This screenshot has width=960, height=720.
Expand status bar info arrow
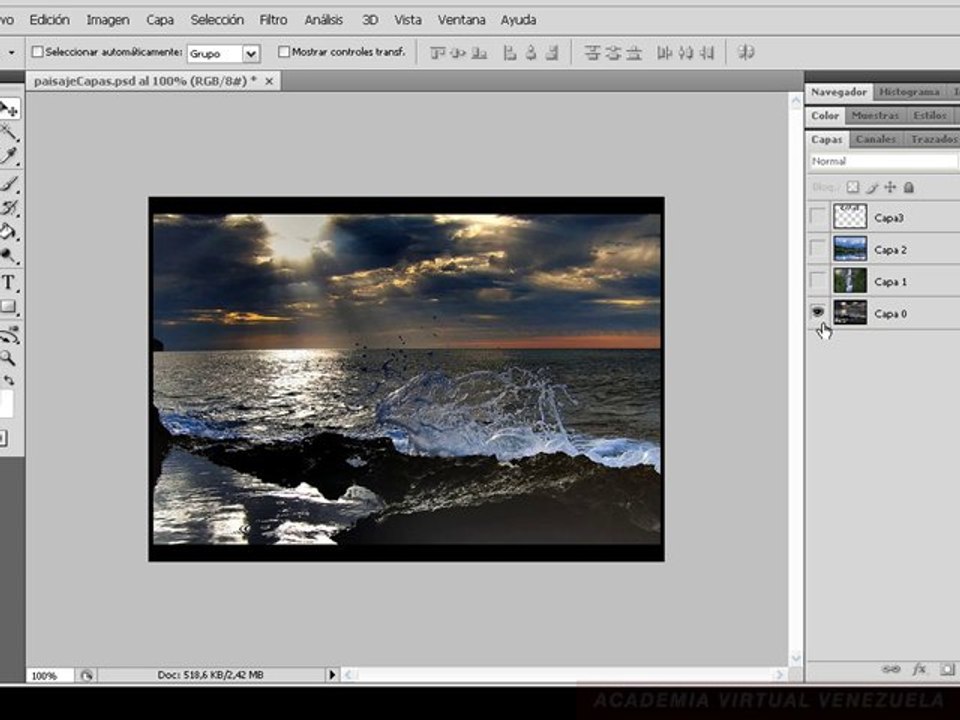click(332, 675)
